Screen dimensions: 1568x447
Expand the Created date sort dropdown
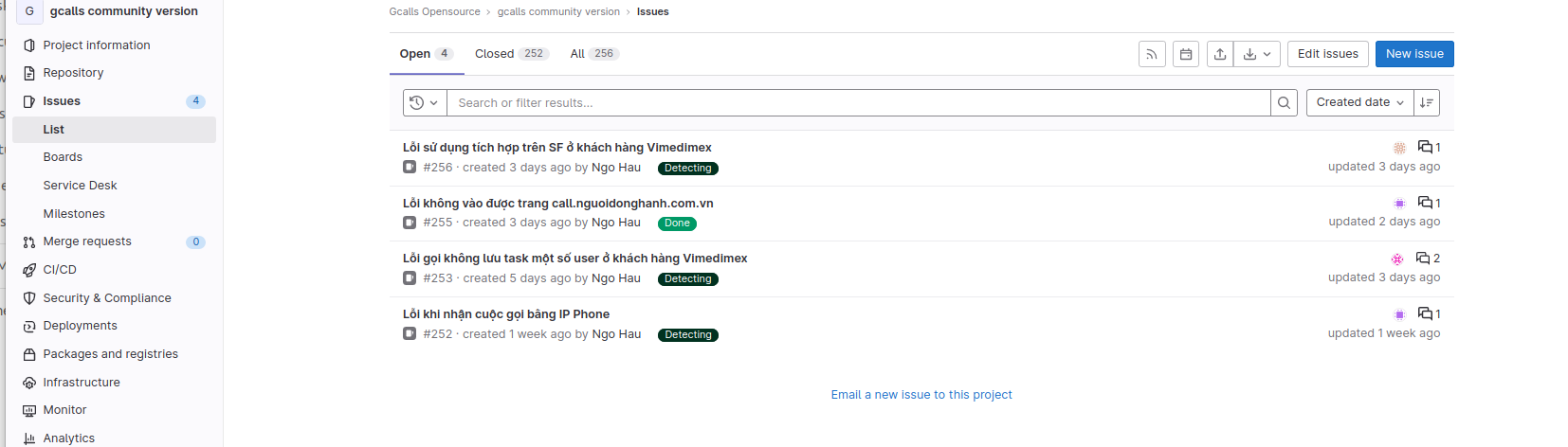1359,103
